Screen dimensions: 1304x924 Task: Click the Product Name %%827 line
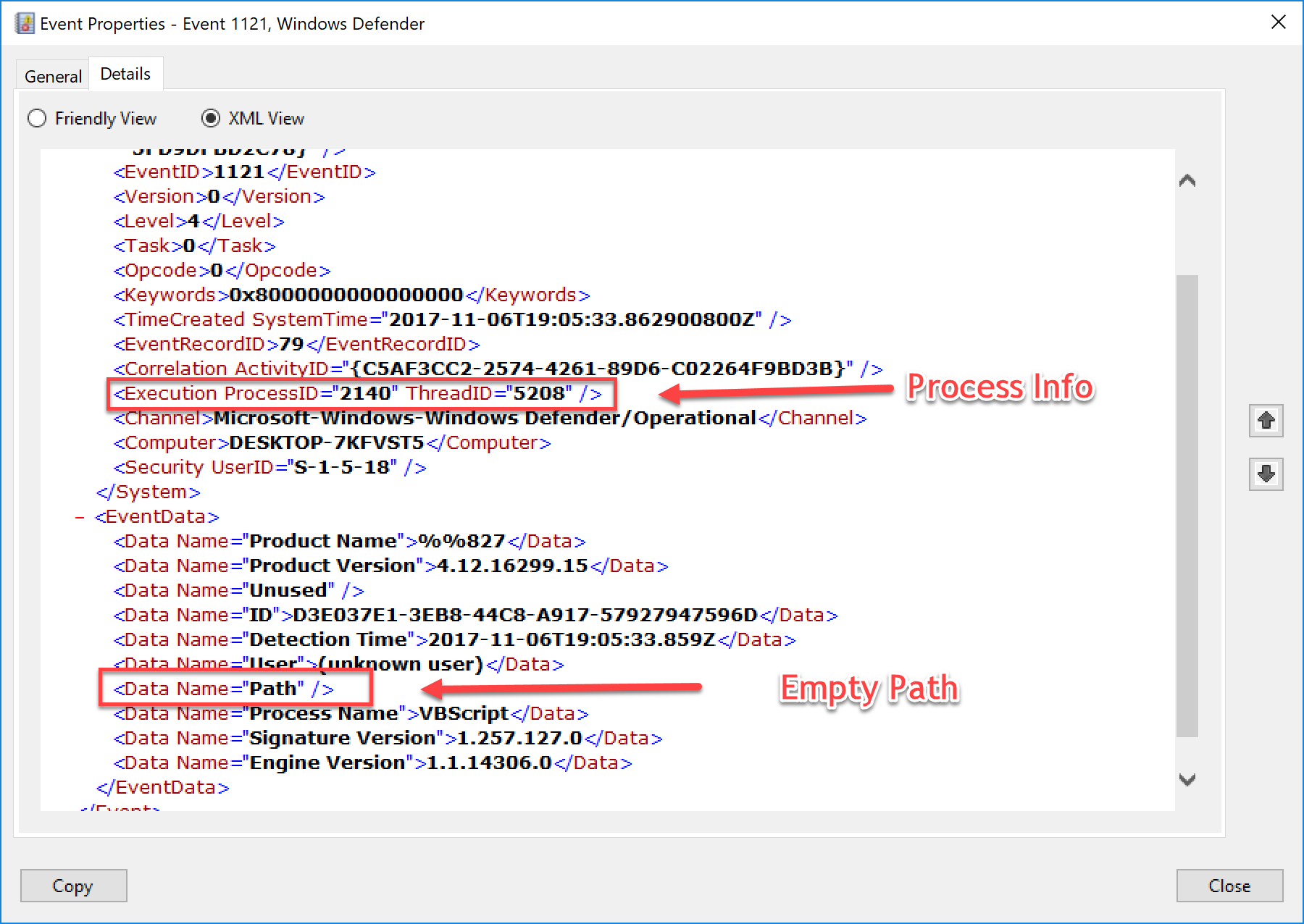coord(350,542)
